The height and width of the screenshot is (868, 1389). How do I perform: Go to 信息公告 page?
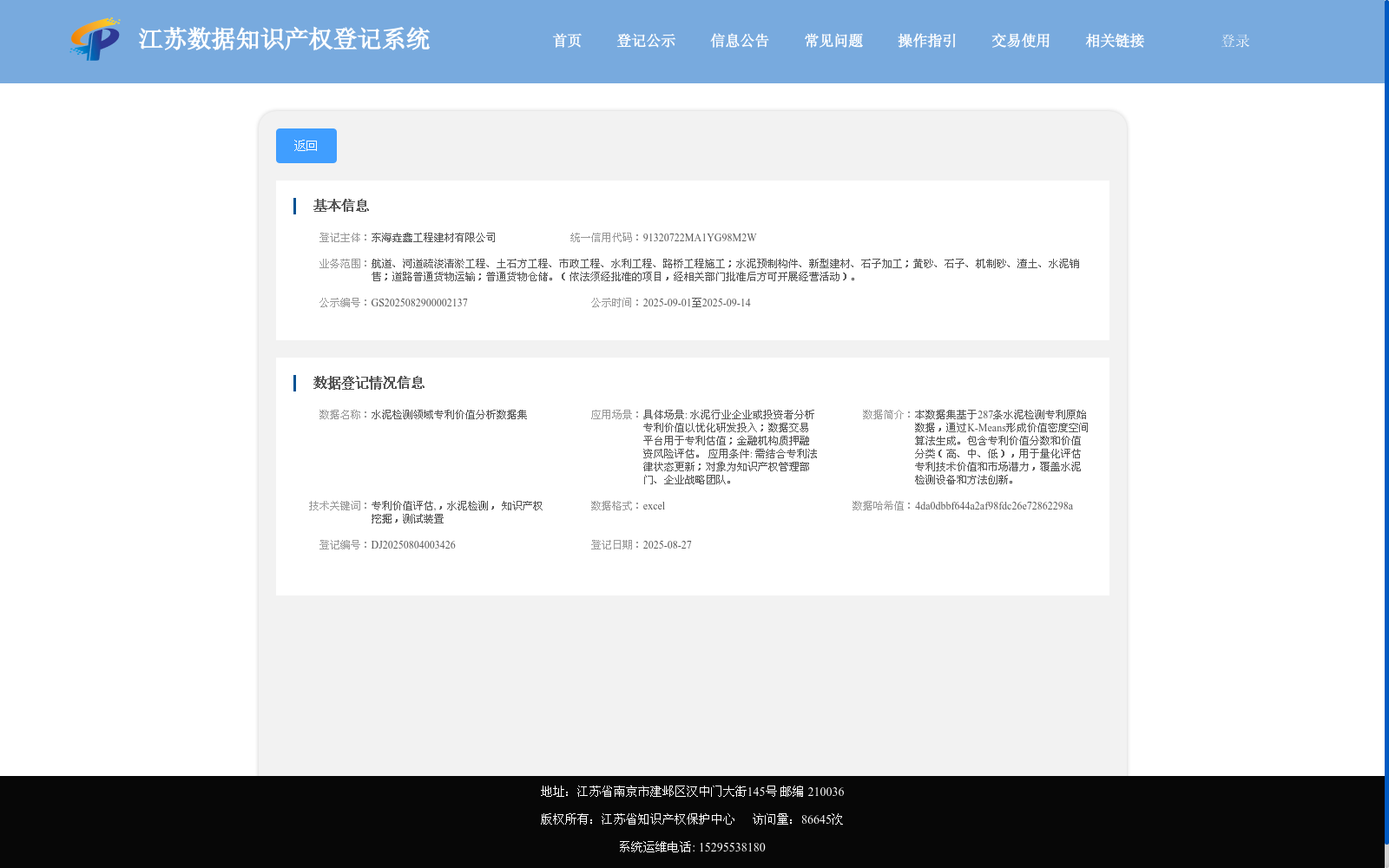click(740, 41)
